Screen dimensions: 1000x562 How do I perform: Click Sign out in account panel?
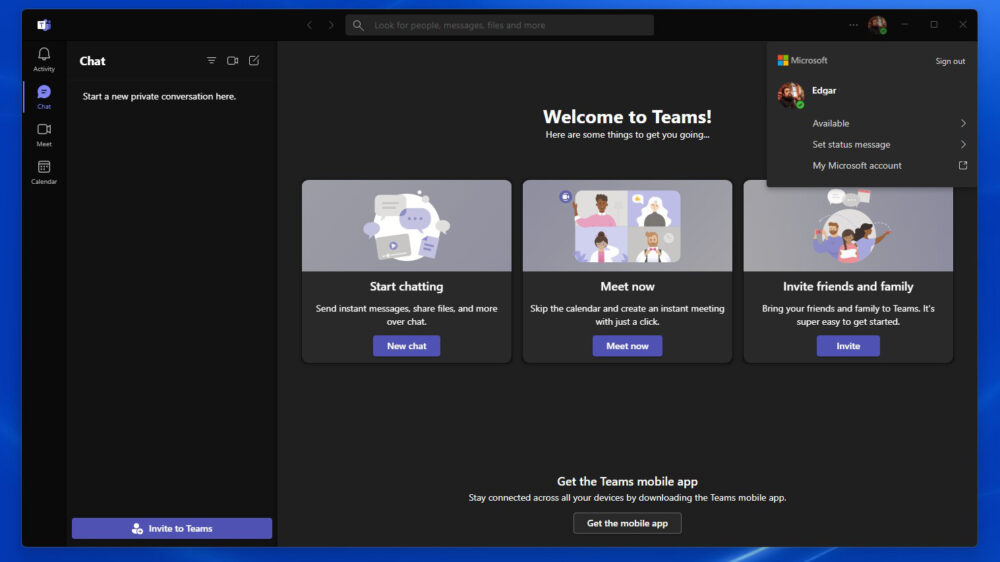(950, 61)
